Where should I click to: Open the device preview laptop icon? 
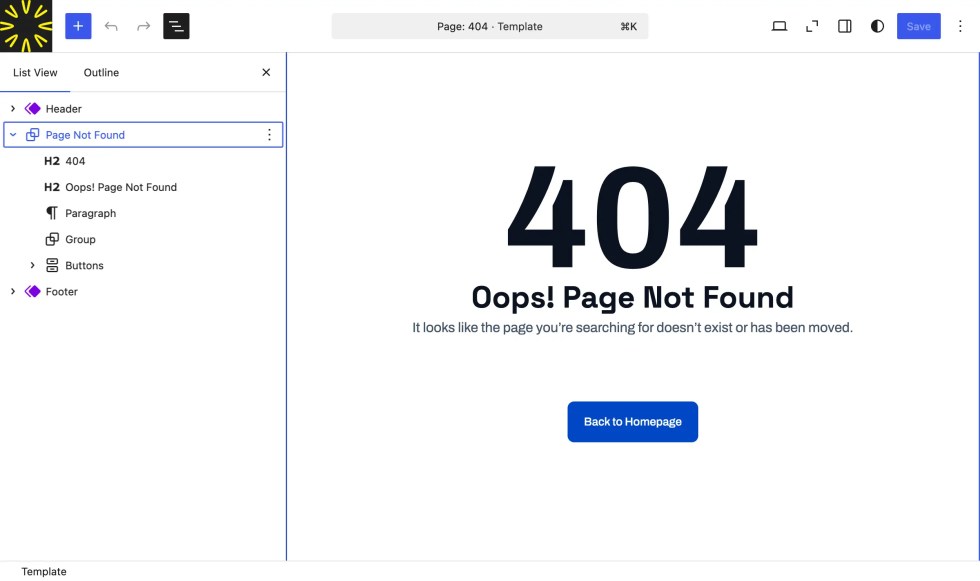point(779,26)
